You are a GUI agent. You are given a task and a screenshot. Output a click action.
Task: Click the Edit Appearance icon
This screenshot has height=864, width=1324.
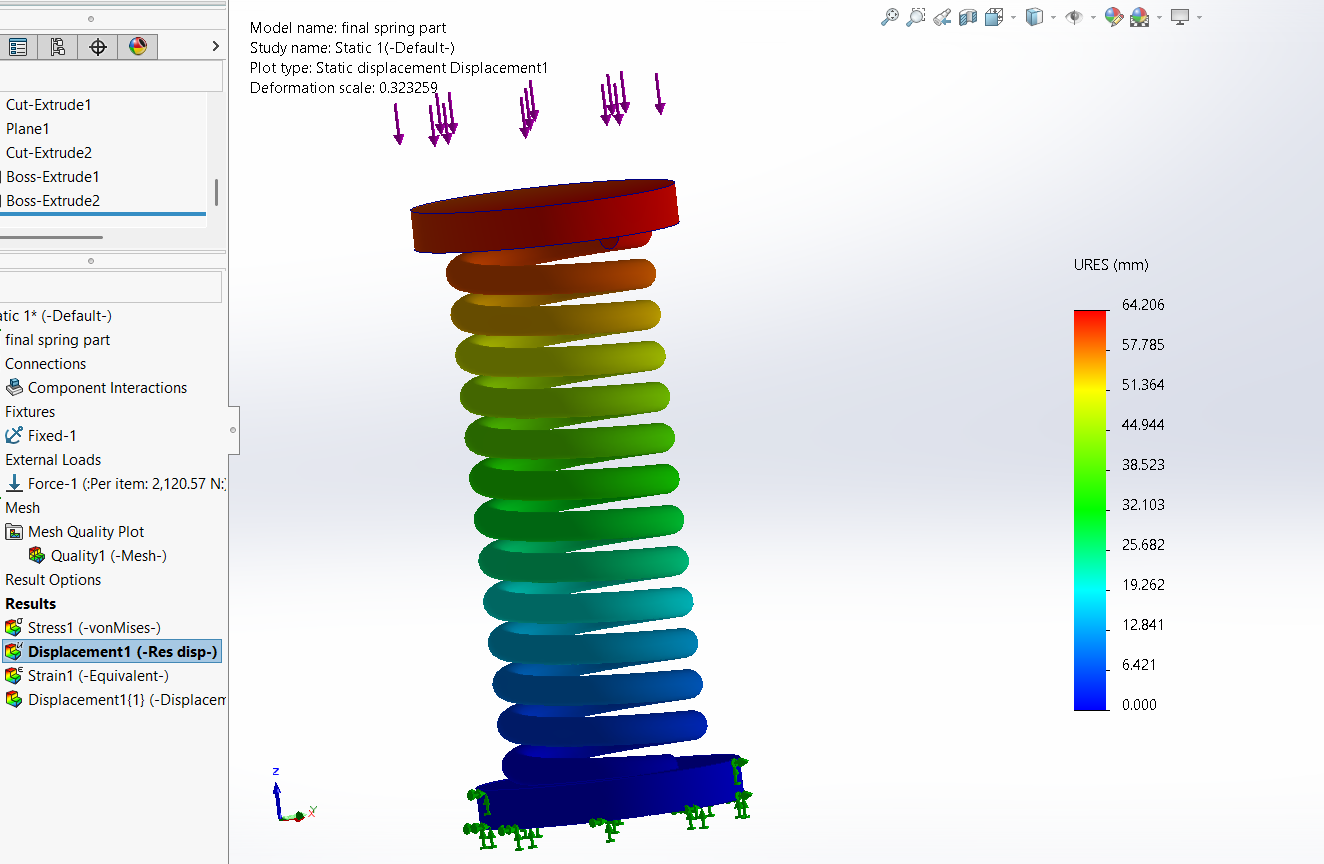[x=1114, y=17]
